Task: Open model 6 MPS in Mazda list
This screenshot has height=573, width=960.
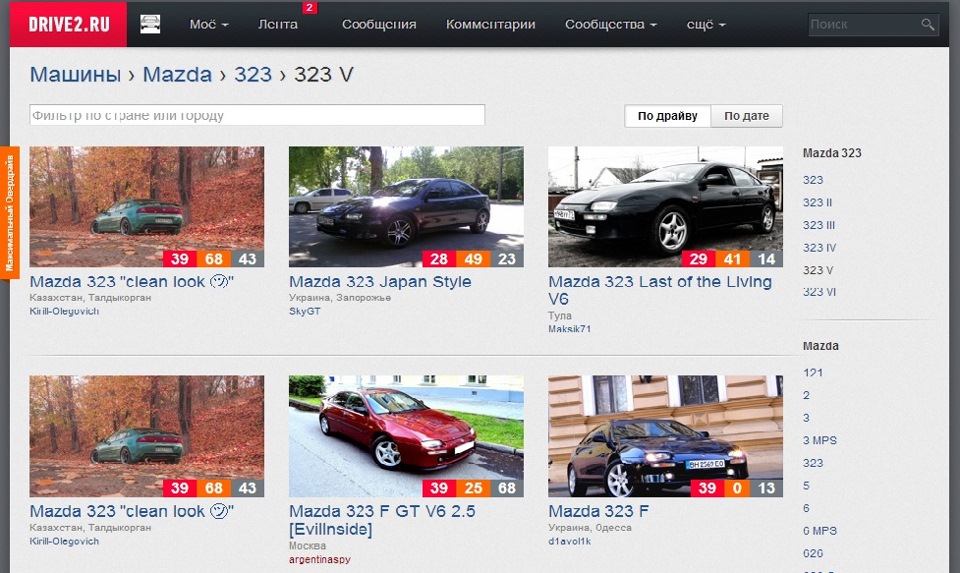Action: [x=820, y=531]
